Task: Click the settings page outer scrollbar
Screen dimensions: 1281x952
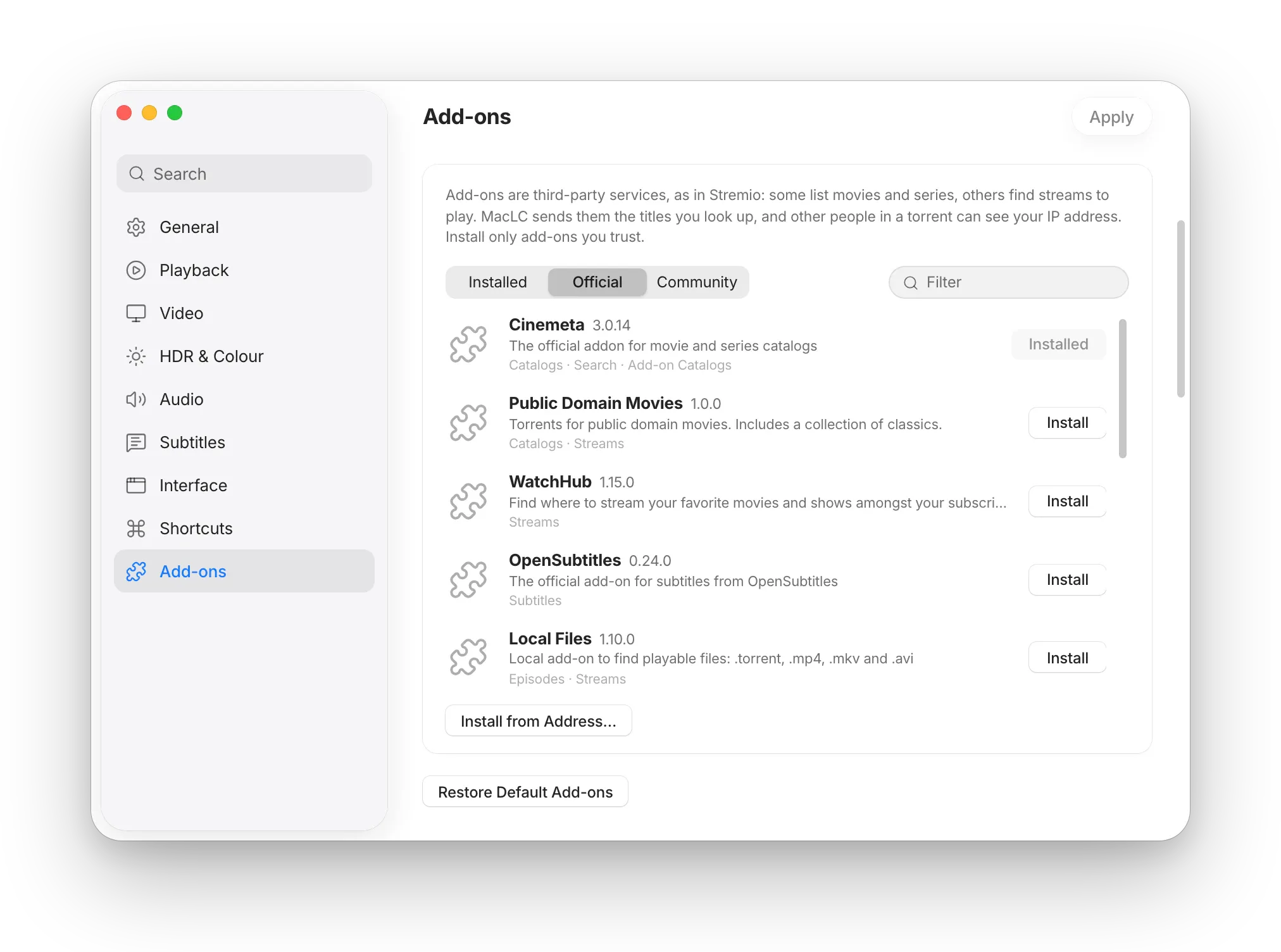Action: [1180, 309]
